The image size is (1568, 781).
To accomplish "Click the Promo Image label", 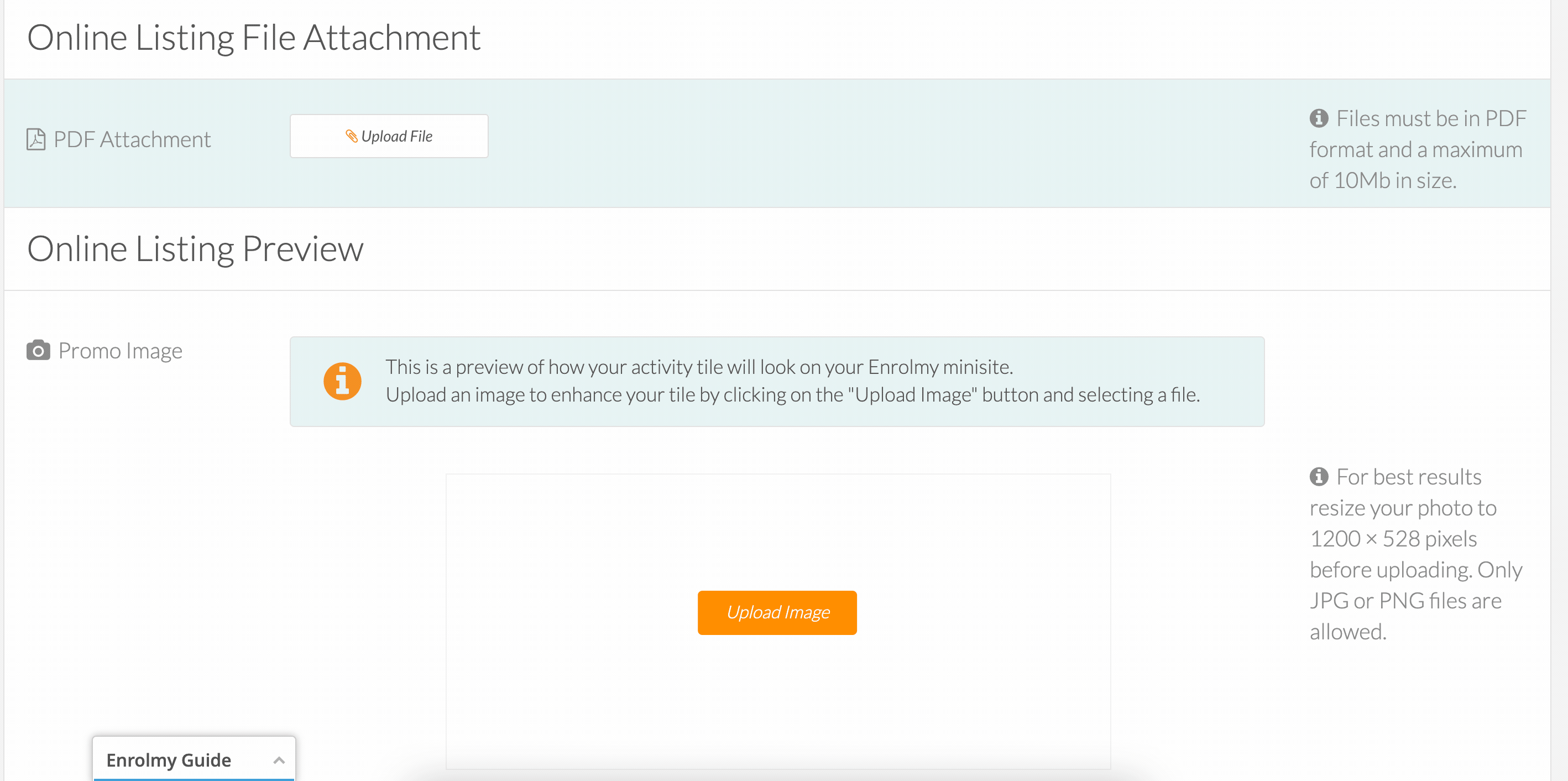I will pos(121,351).
